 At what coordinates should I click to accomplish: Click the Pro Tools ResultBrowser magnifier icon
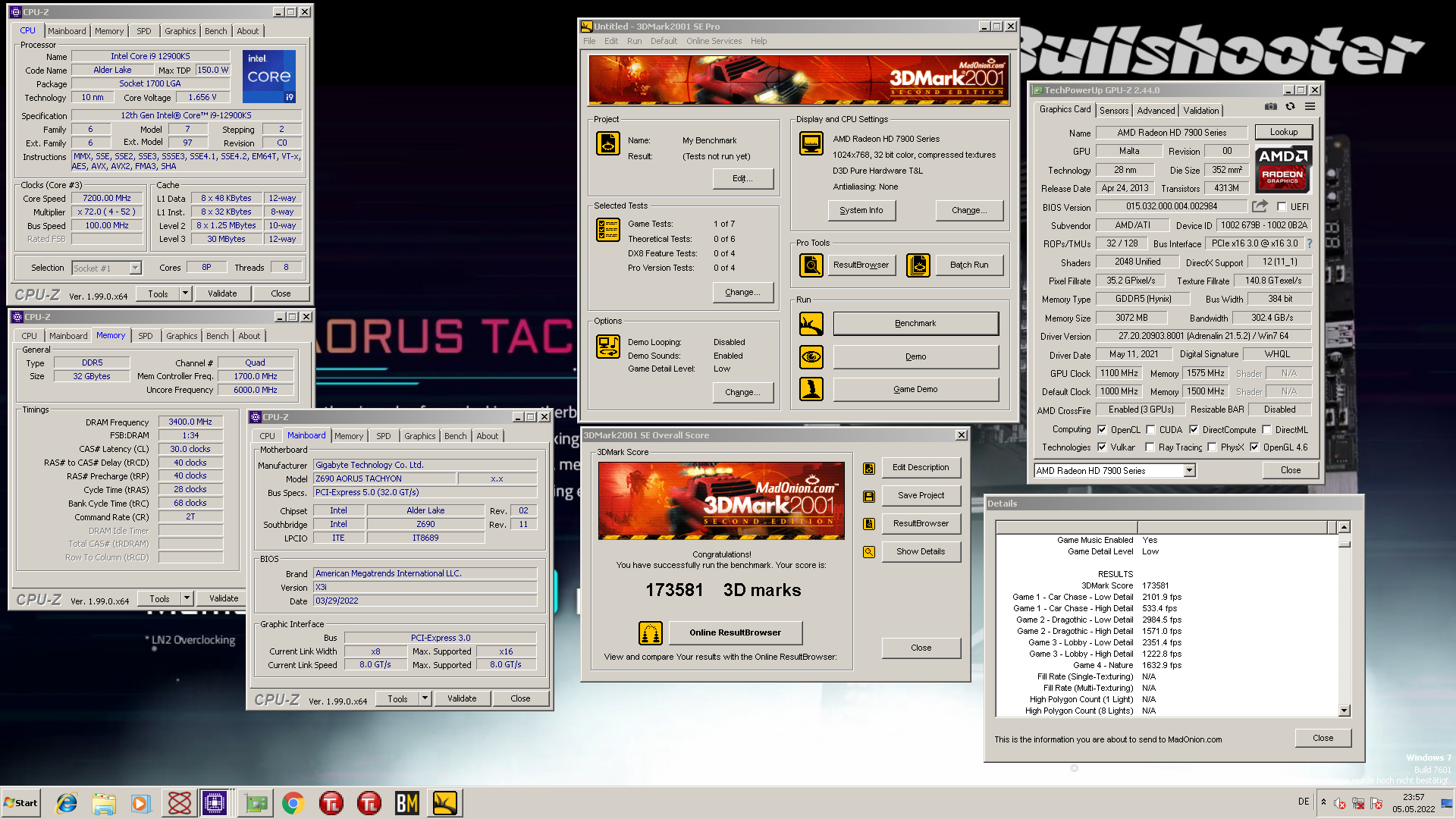click(x=811, y=265)
